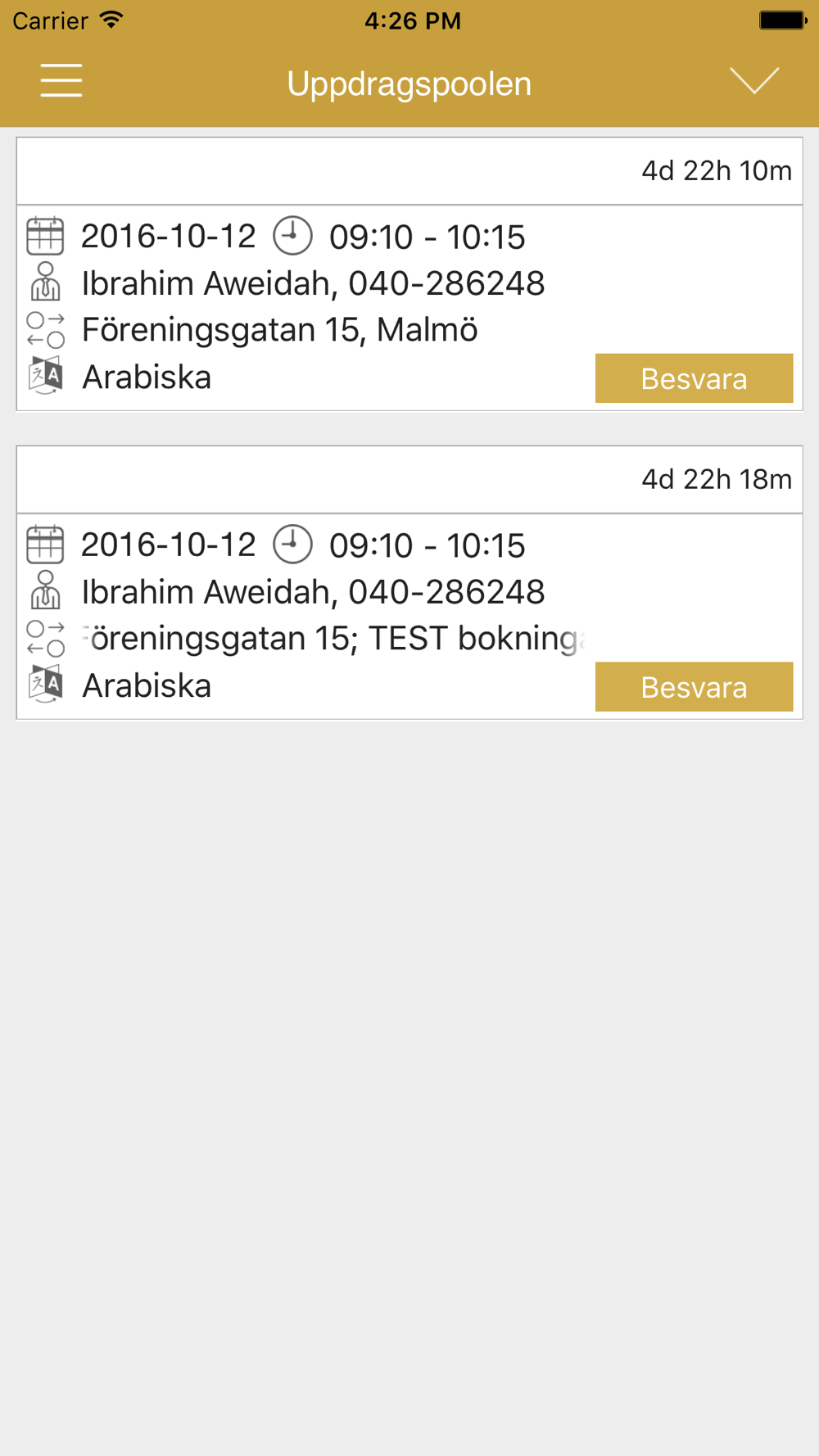Tap address Föreningsgatan 15, Malmö
The width and height of the screenshot is (819, 1456).
279,330
